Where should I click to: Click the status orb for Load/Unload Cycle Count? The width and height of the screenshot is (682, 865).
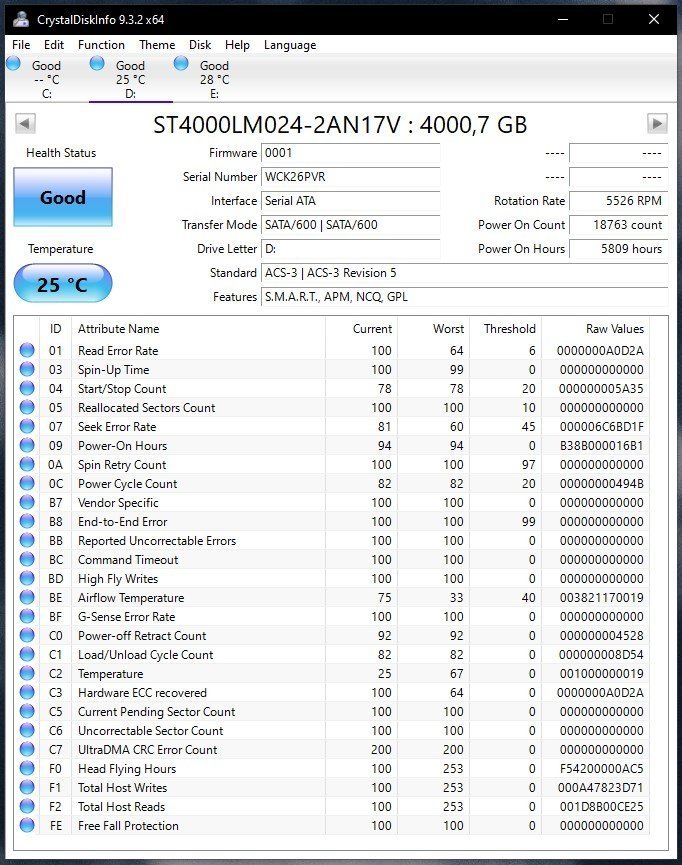[x=27, y=654]
